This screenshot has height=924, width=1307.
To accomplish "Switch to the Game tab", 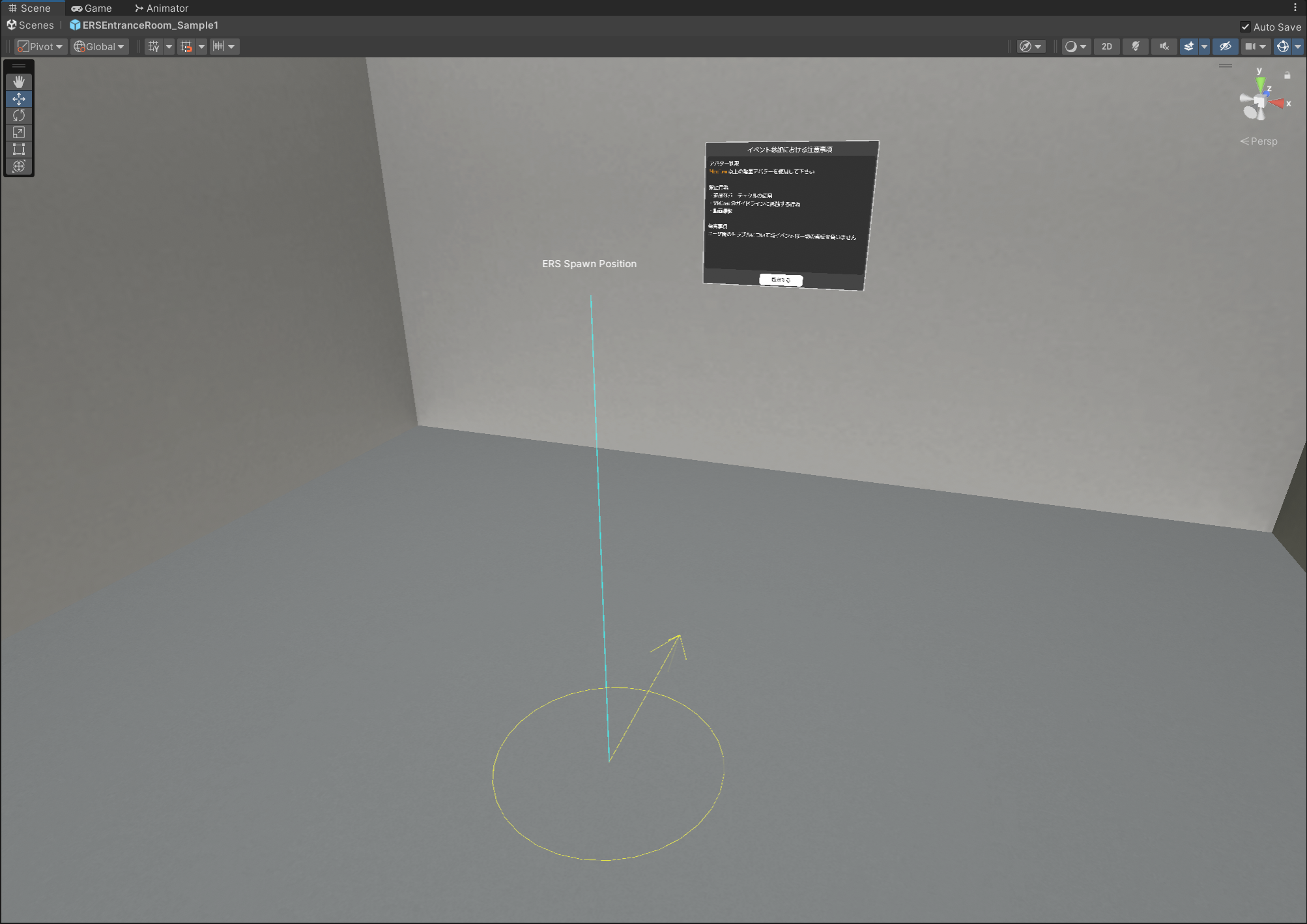I will click(x=92, y=8).
